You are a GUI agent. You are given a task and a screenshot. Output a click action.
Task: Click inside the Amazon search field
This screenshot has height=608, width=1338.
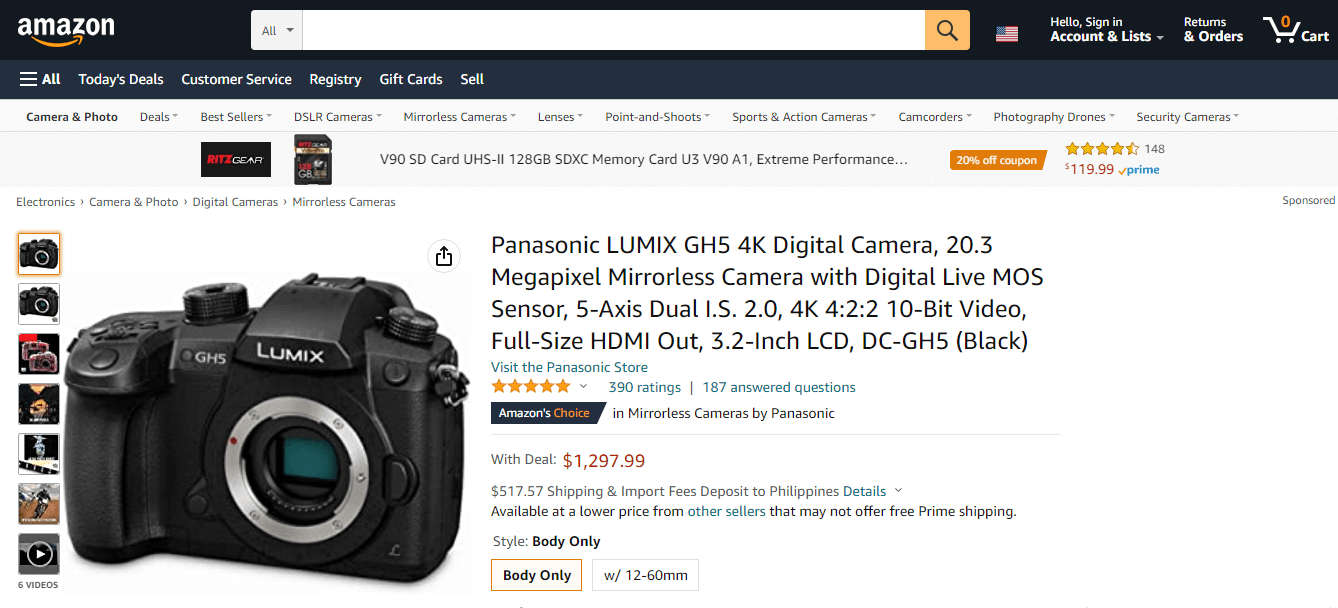tap(613, 30)
